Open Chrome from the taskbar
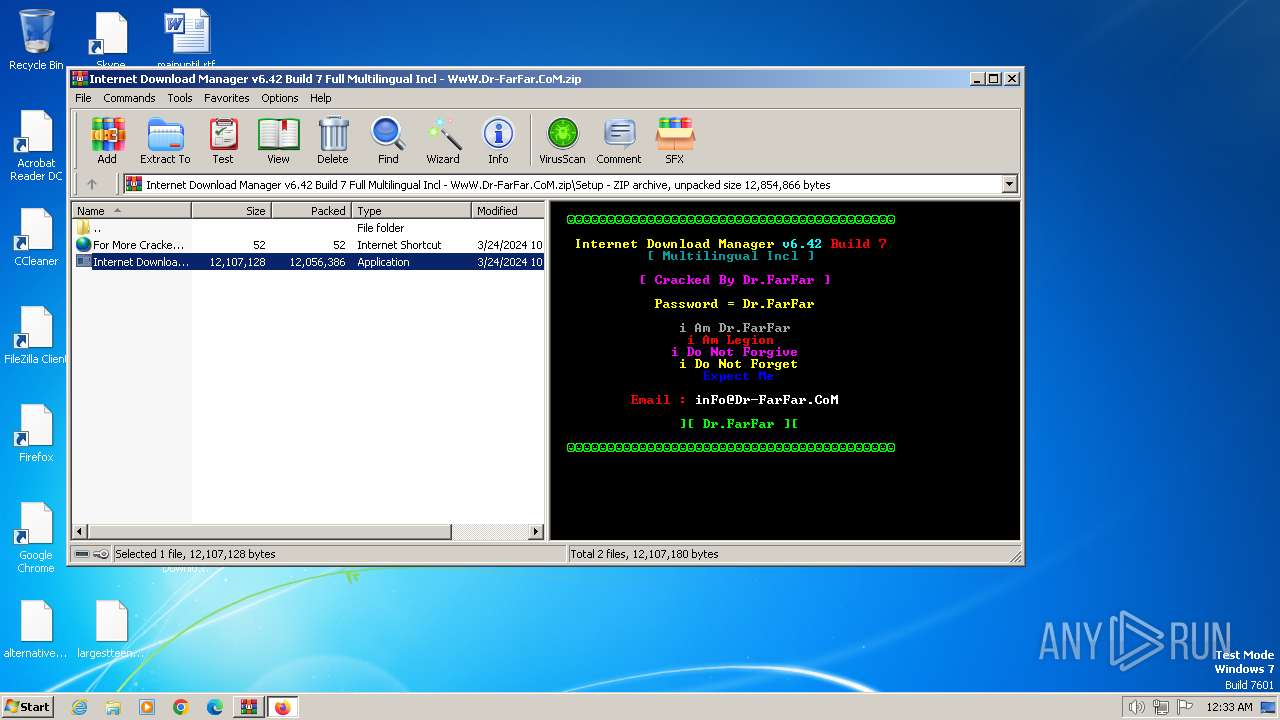 coord(181,707)
